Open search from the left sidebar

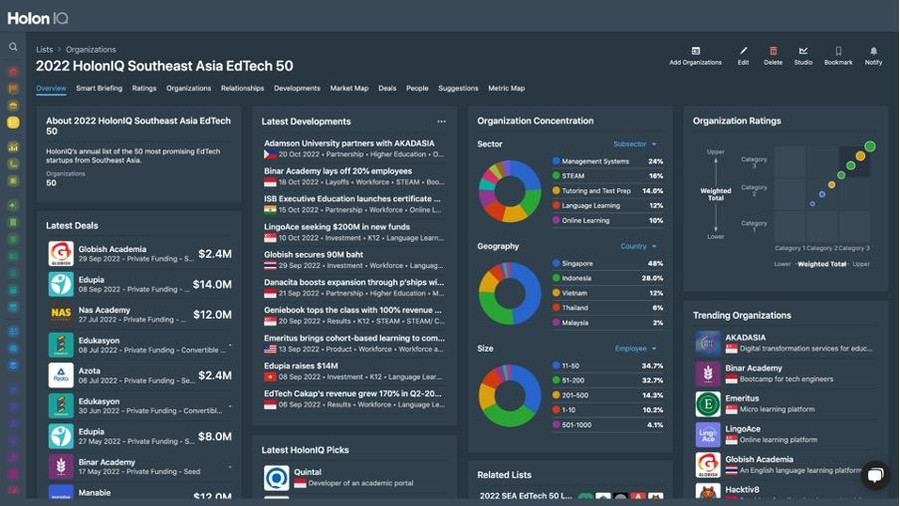(x=13, y=47)
